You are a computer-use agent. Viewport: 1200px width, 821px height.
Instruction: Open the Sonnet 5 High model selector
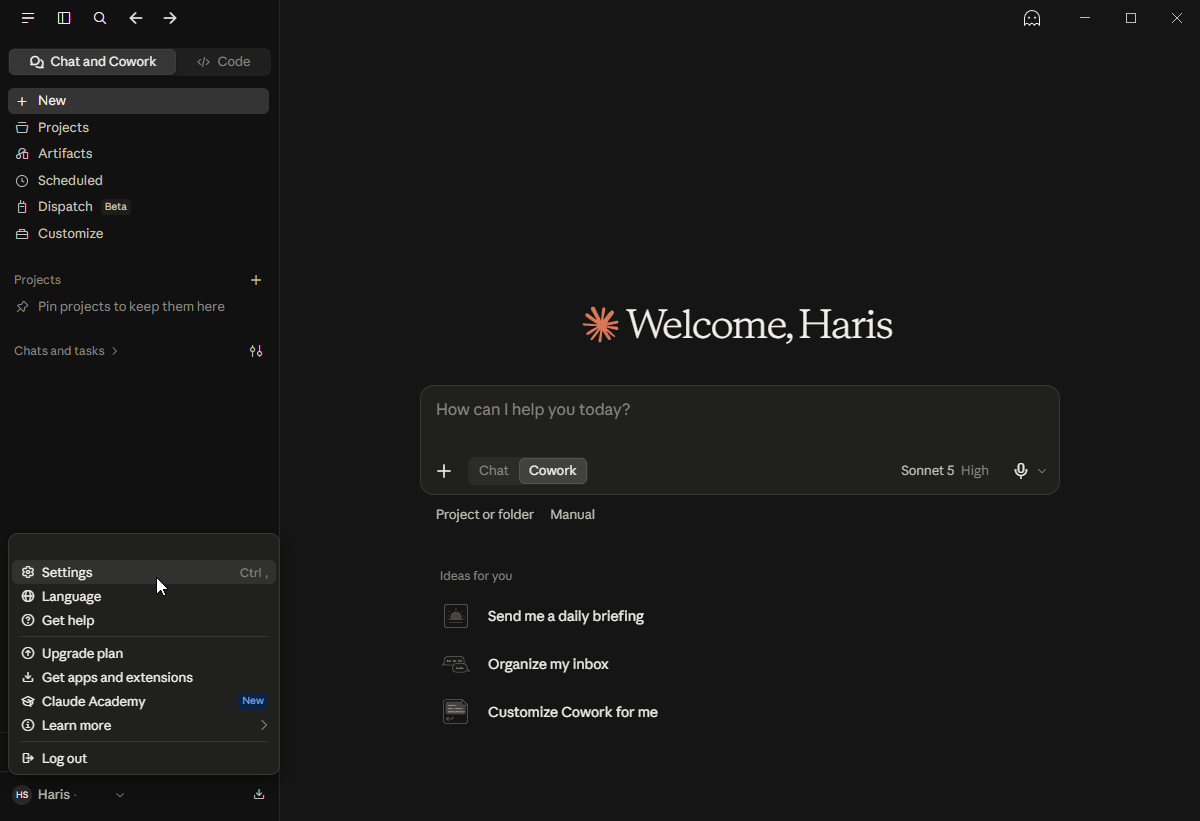945,471
